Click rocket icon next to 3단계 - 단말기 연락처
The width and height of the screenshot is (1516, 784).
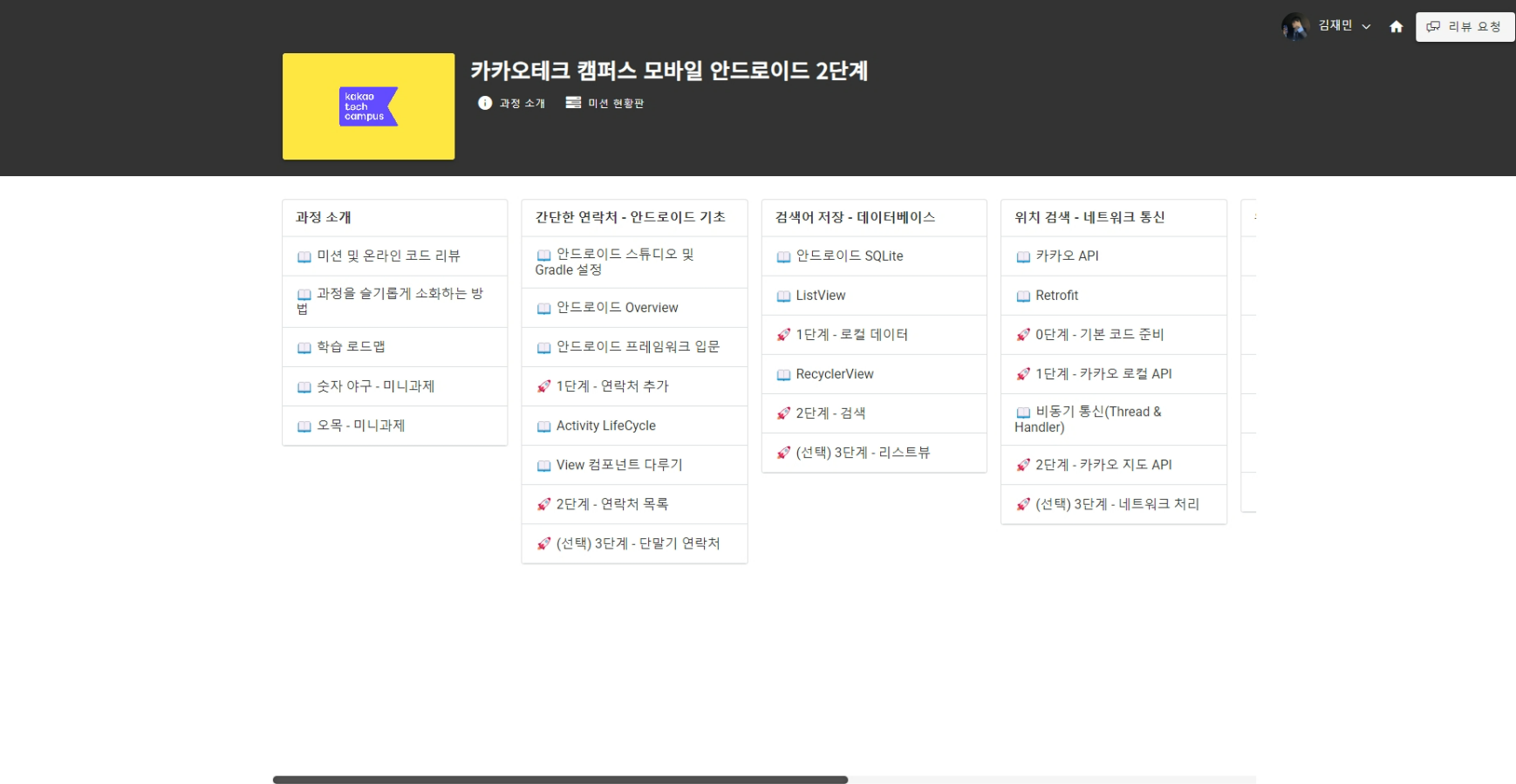543,543
